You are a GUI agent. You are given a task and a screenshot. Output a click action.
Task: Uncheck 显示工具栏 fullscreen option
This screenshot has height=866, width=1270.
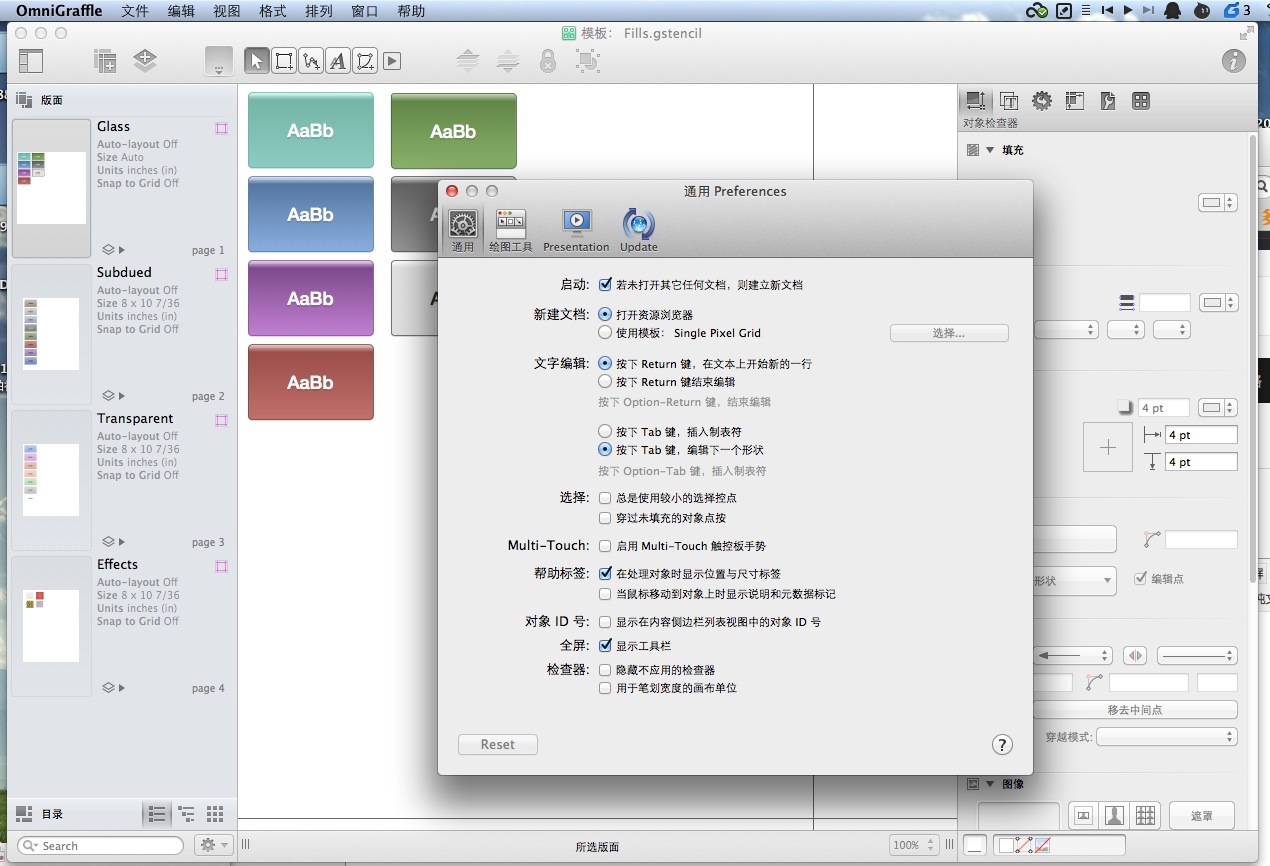[x=605, y=646]
